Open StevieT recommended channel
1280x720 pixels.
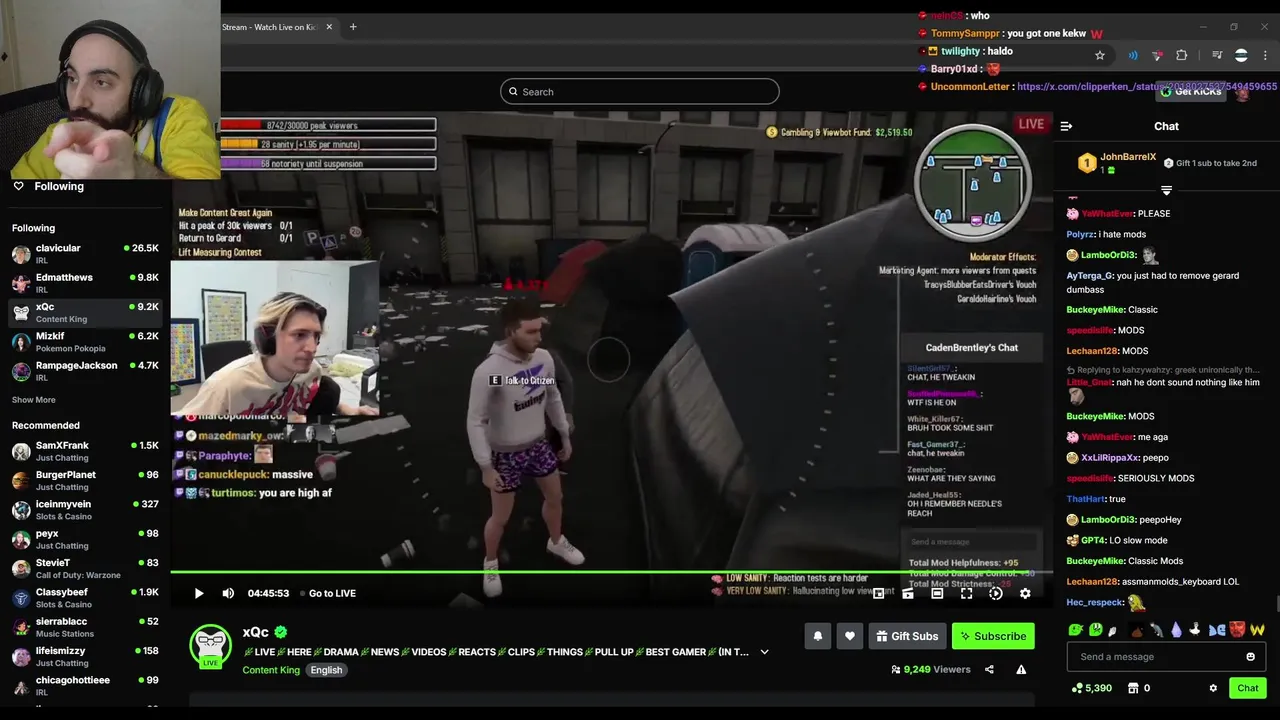click(85, 568)
